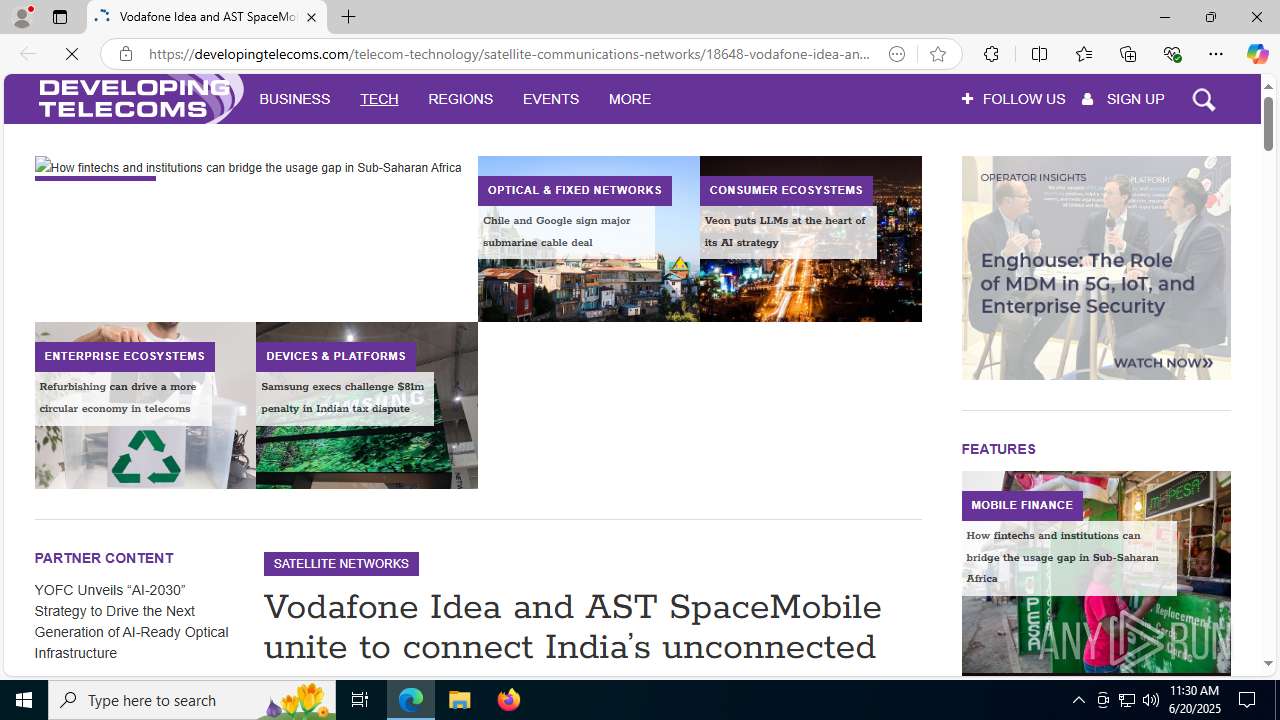Open the TECH menu
This screenshot has width=1280, height=720.
[x=379, y=99]
